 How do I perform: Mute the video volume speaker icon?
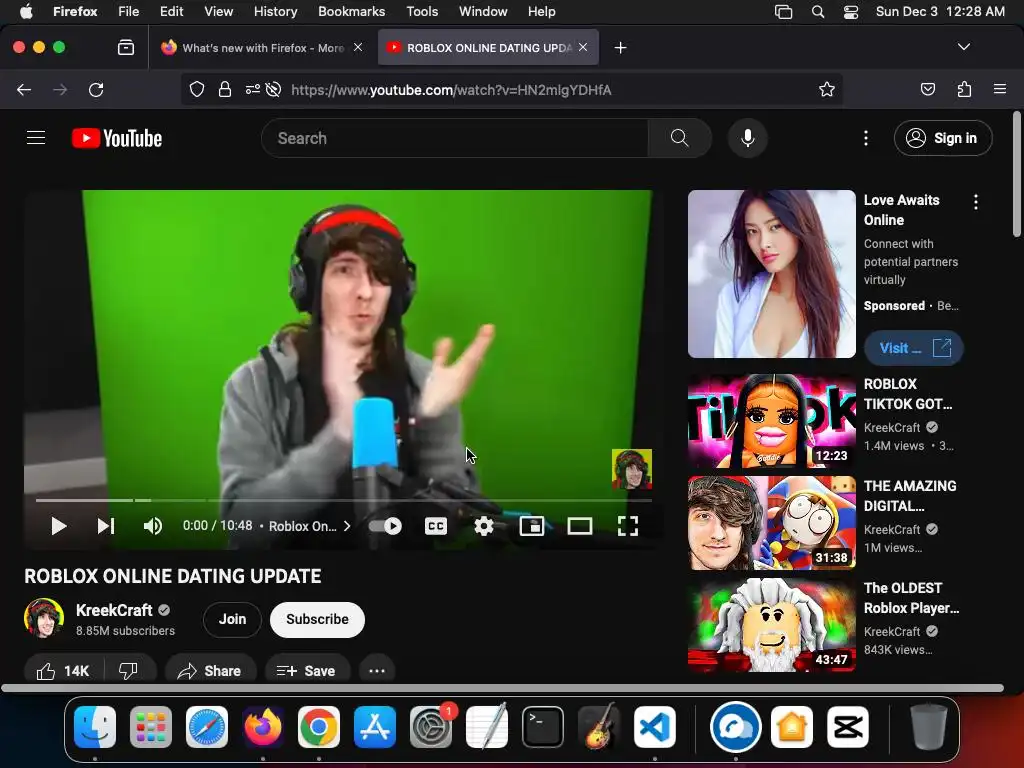(x=153, y=526)
